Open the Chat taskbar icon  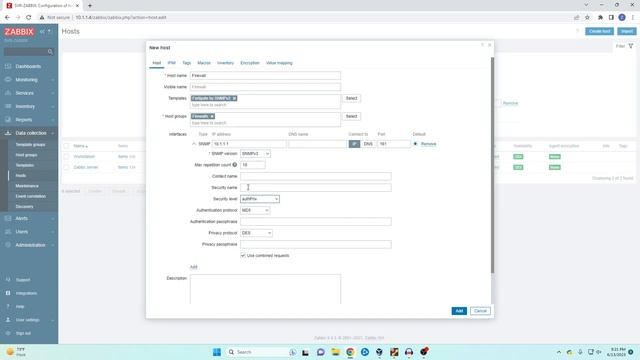[x=321, y=352]
